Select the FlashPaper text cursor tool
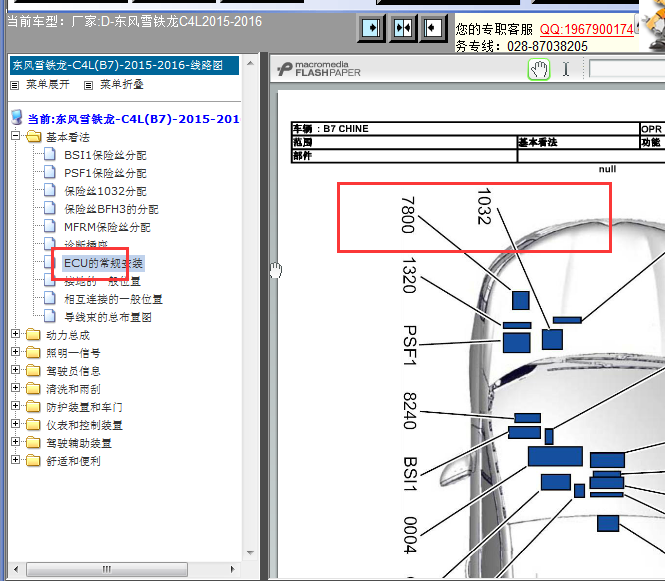665x581 pixels. tap(566, 69)
